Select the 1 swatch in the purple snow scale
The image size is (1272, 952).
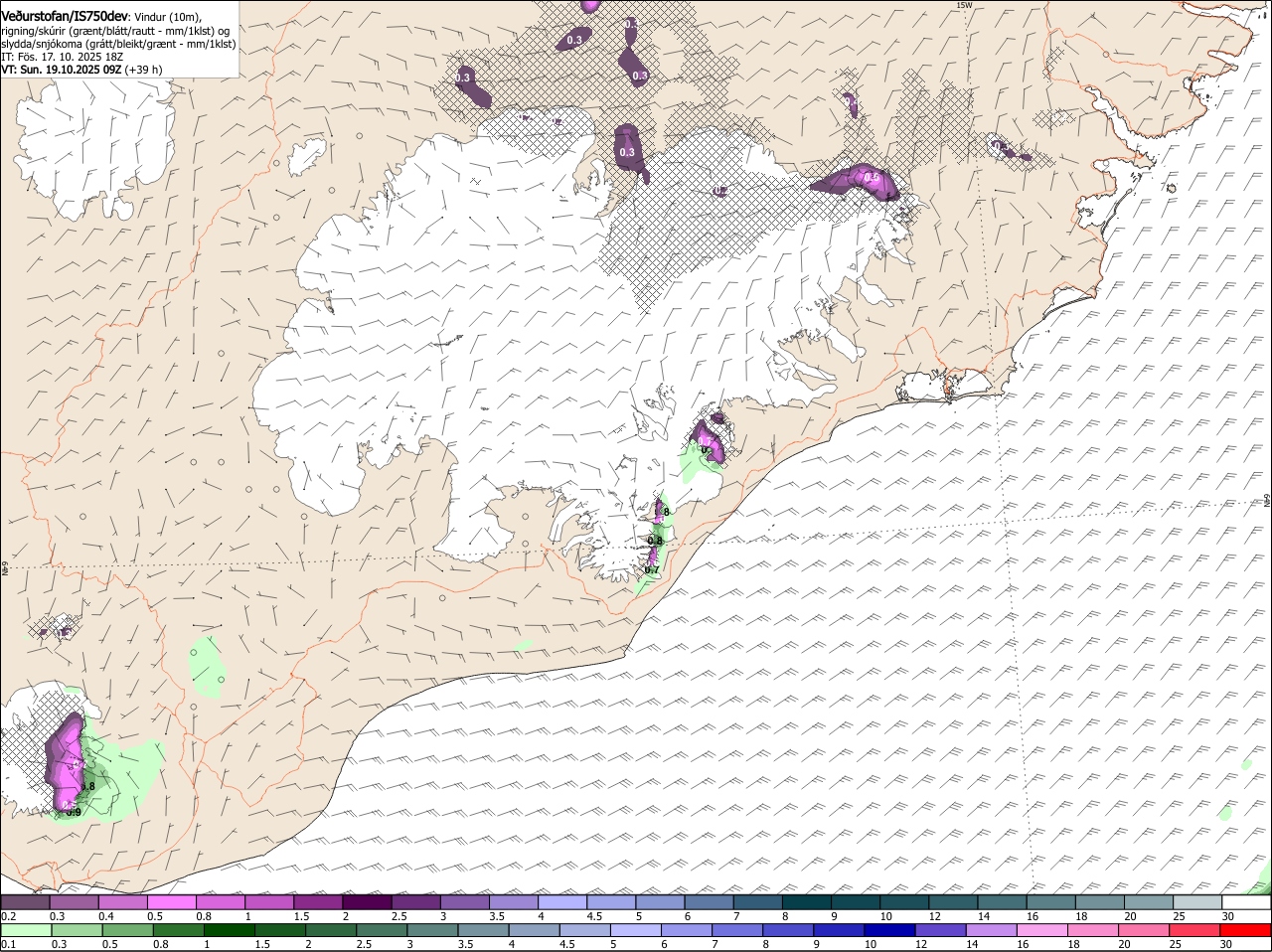click(x=268, y=901)
